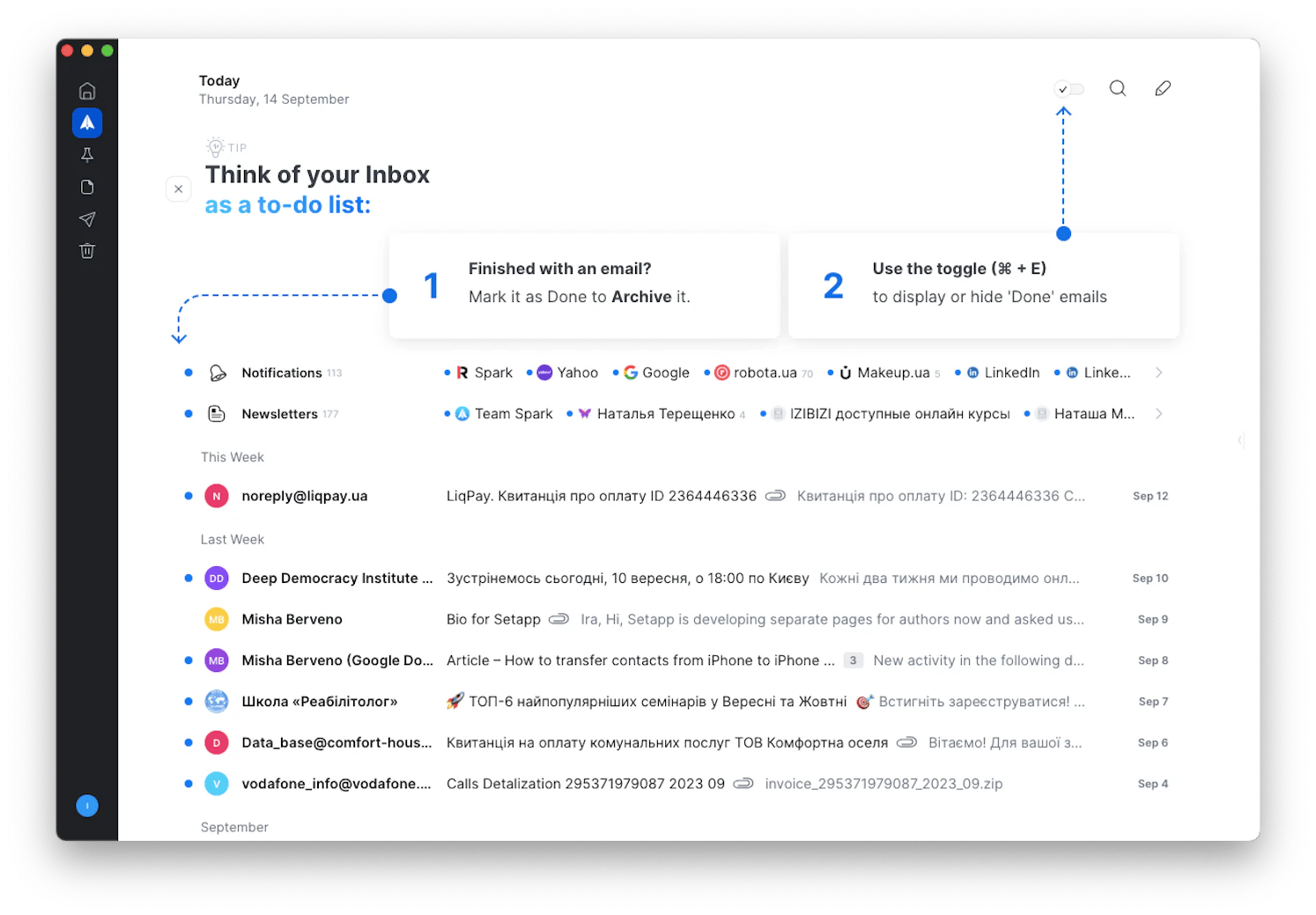Click the D avatar for Data_base sender
Viewport: 1316px width, 915px height.
pyautogui.click(x=217, y=742)
